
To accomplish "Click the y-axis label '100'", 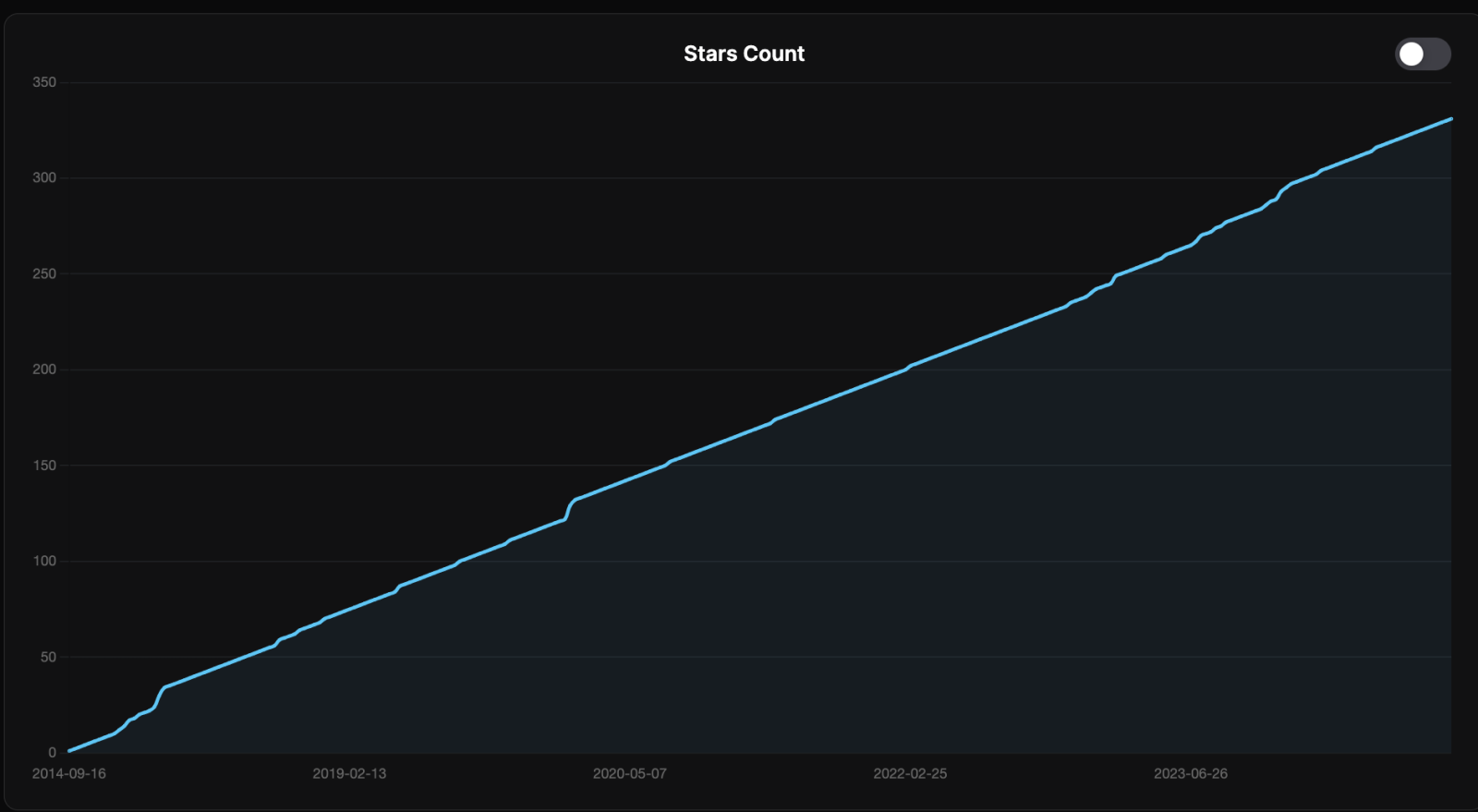I will (44, 561).
